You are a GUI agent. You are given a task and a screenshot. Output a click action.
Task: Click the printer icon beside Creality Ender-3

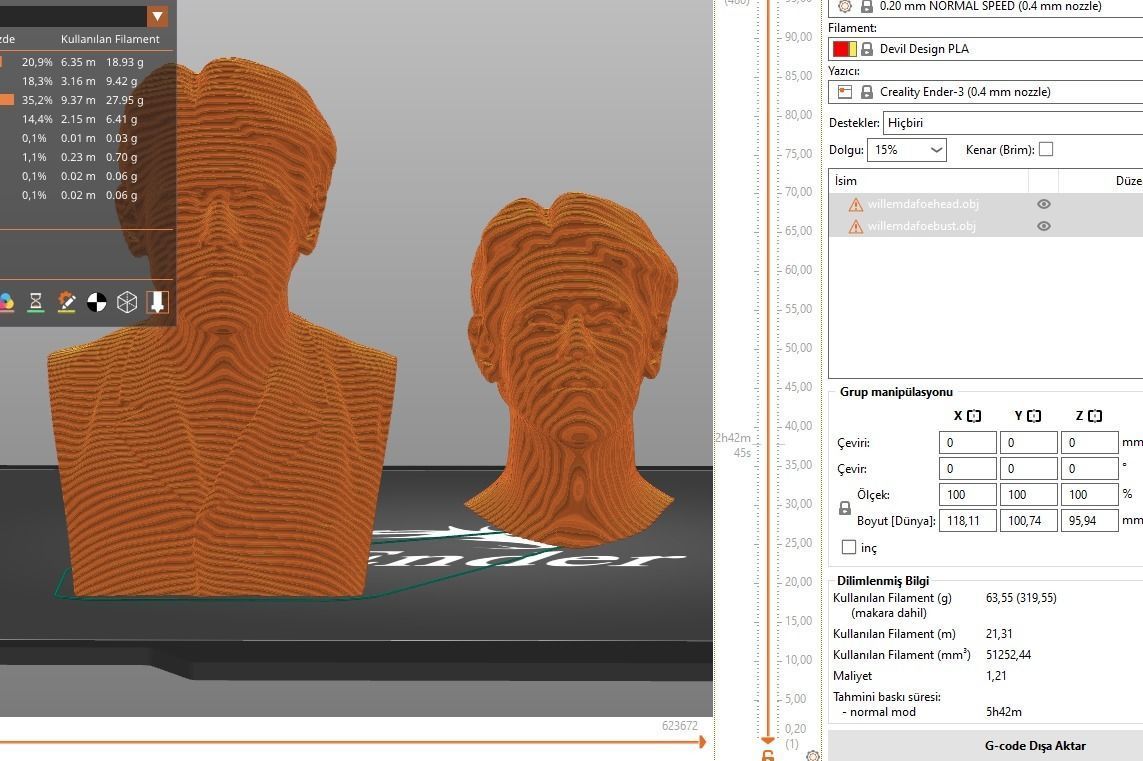pos(845,92)
